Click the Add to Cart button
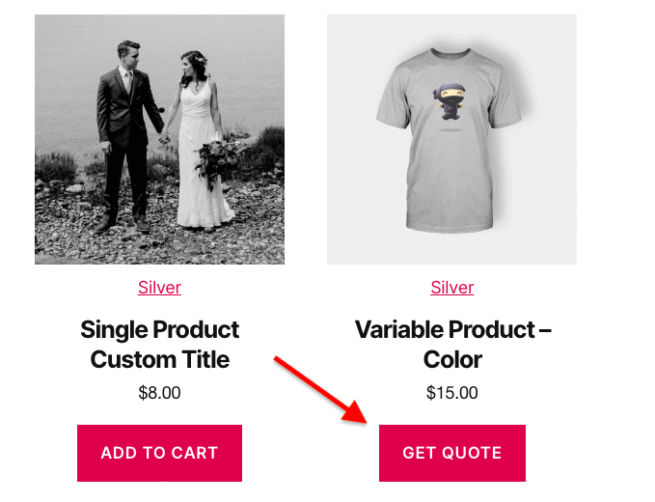Screen dimensions: 655x502 coord(159,453)
